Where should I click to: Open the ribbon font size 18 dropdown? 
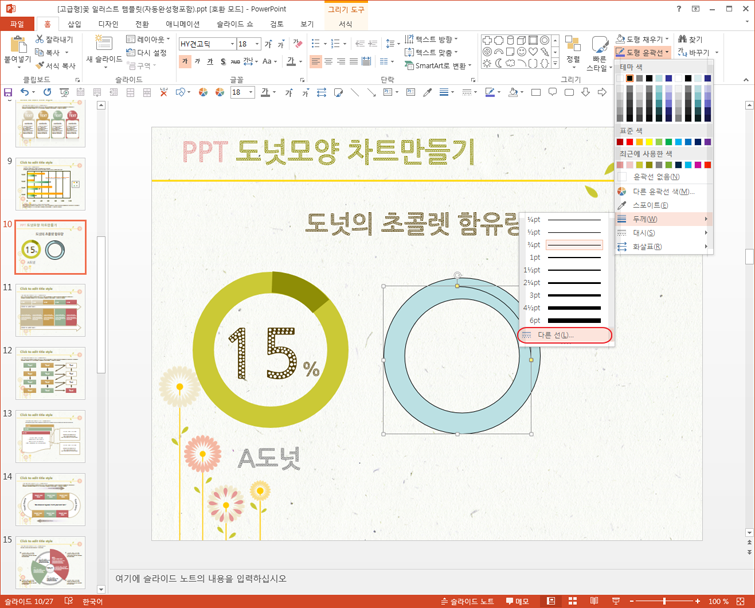[257, 44]
